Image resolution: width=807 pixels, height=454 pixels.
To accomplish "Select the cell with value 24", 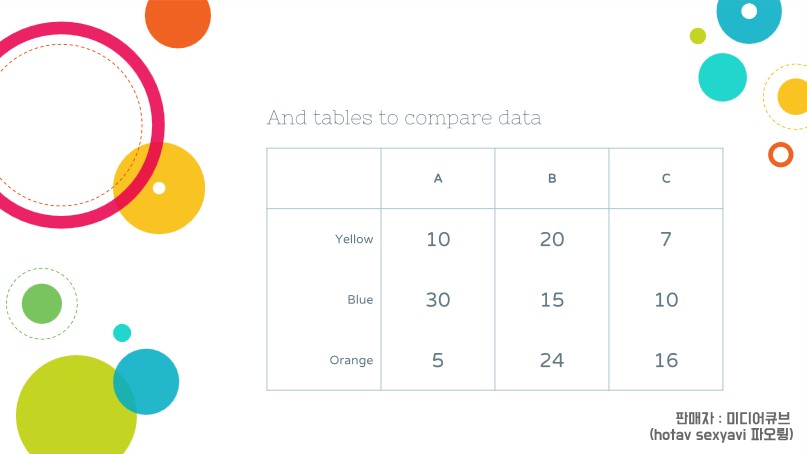I will coord(552,360).
